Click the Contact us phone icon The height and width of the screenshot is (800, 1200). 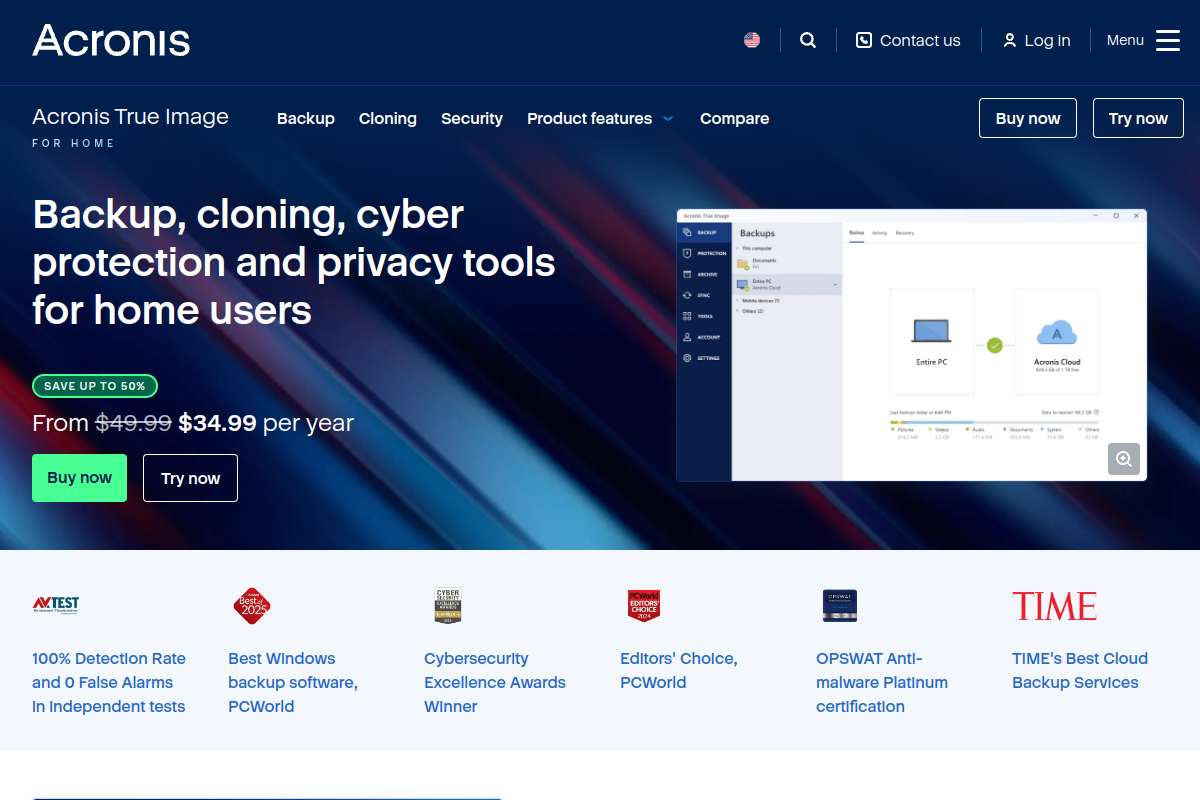[864, 40]
